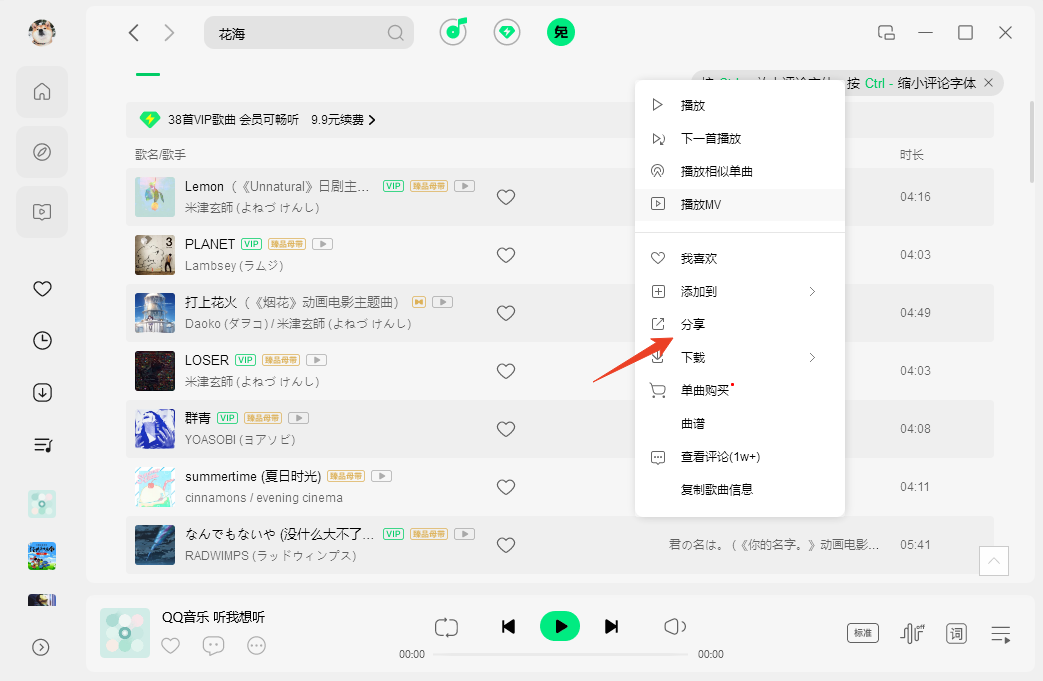The height and width of the screenshot is (681, 1043).
Task: Like the song 打上花火
Action: point(506,313)
